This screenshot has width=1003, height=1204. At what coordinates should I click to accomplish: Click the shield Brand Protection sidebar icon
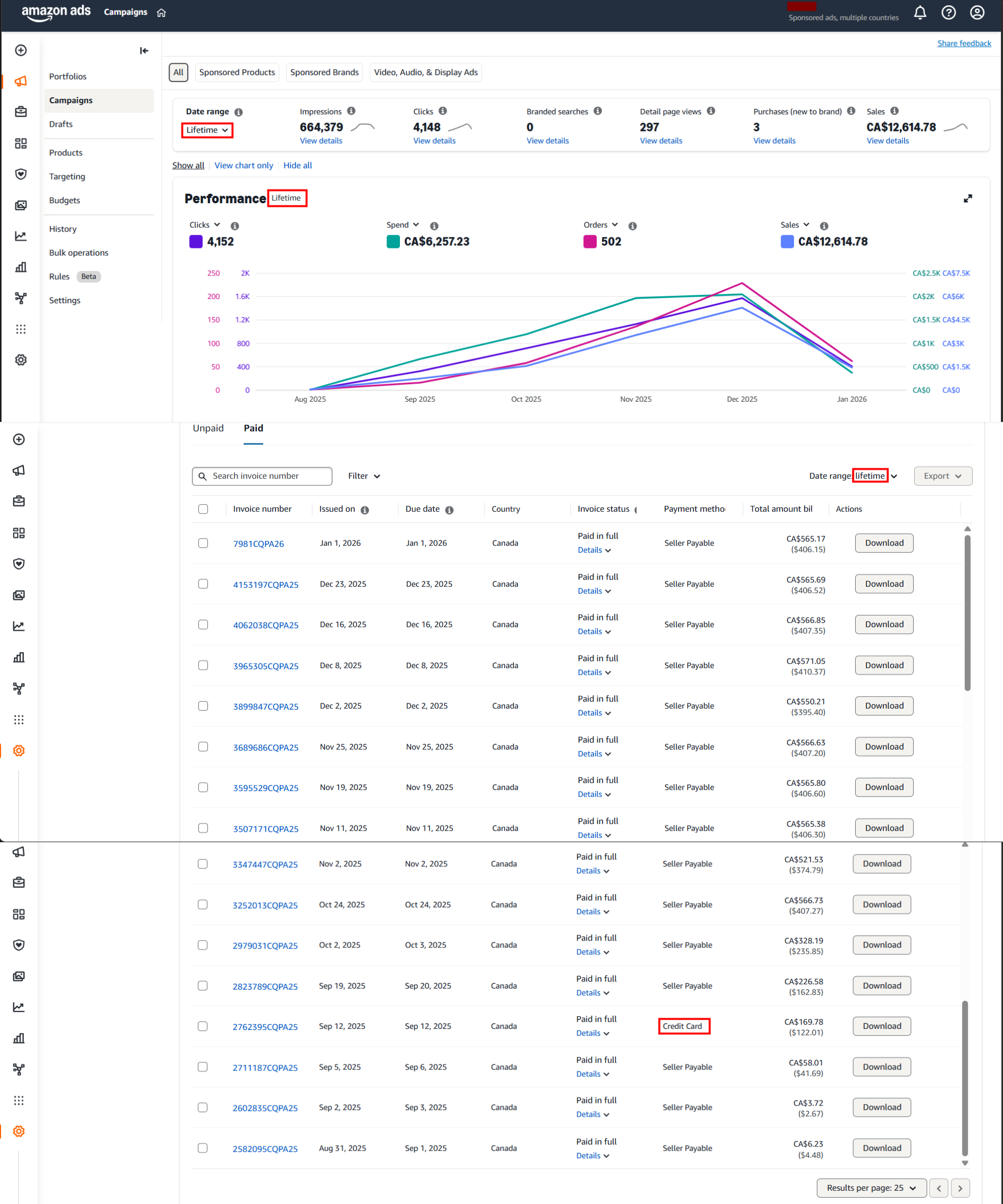tap(21, 174)
